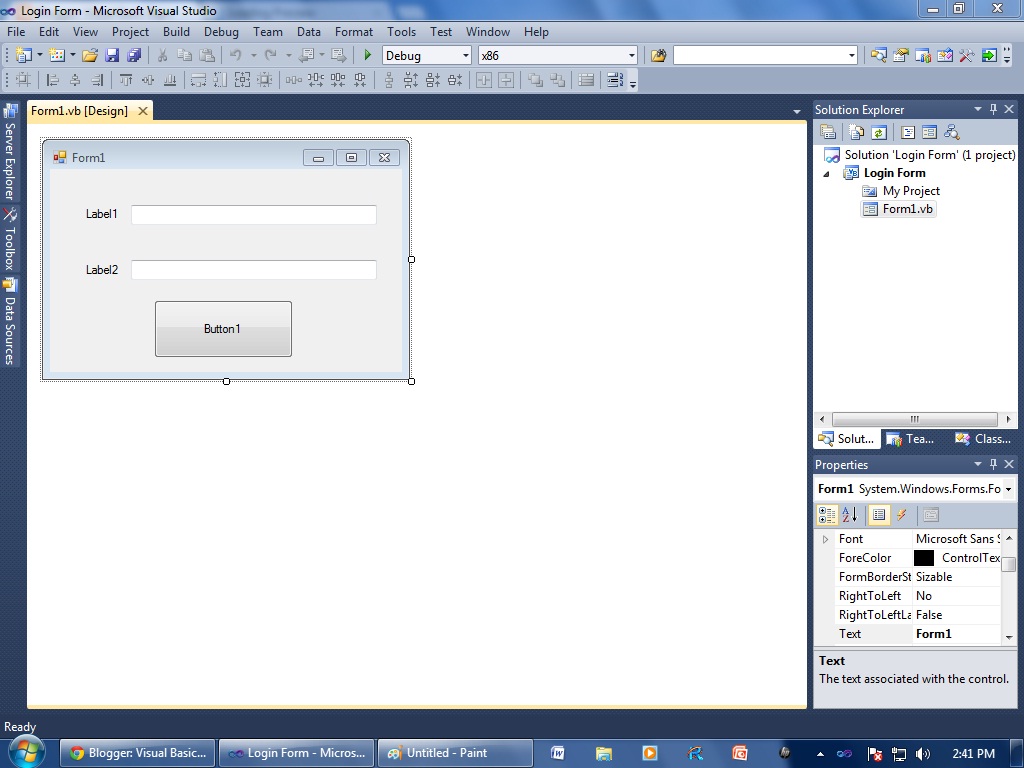Open the Class Diagram viewer icon
Image resolution: width=1024 pixels, height=768 pixels.
[952, 131]
